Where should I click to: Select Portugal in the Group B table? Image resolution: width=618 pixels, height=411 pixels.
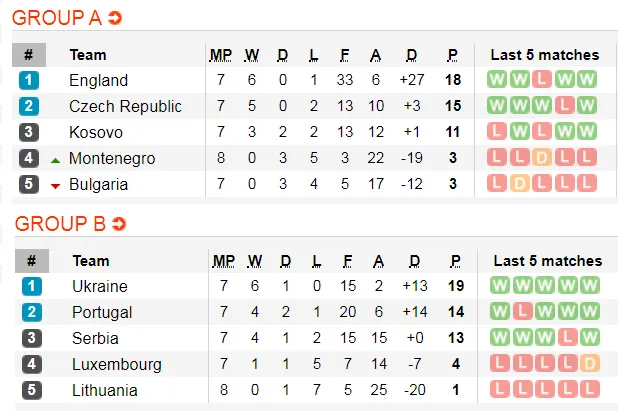[x=101, y=312]
